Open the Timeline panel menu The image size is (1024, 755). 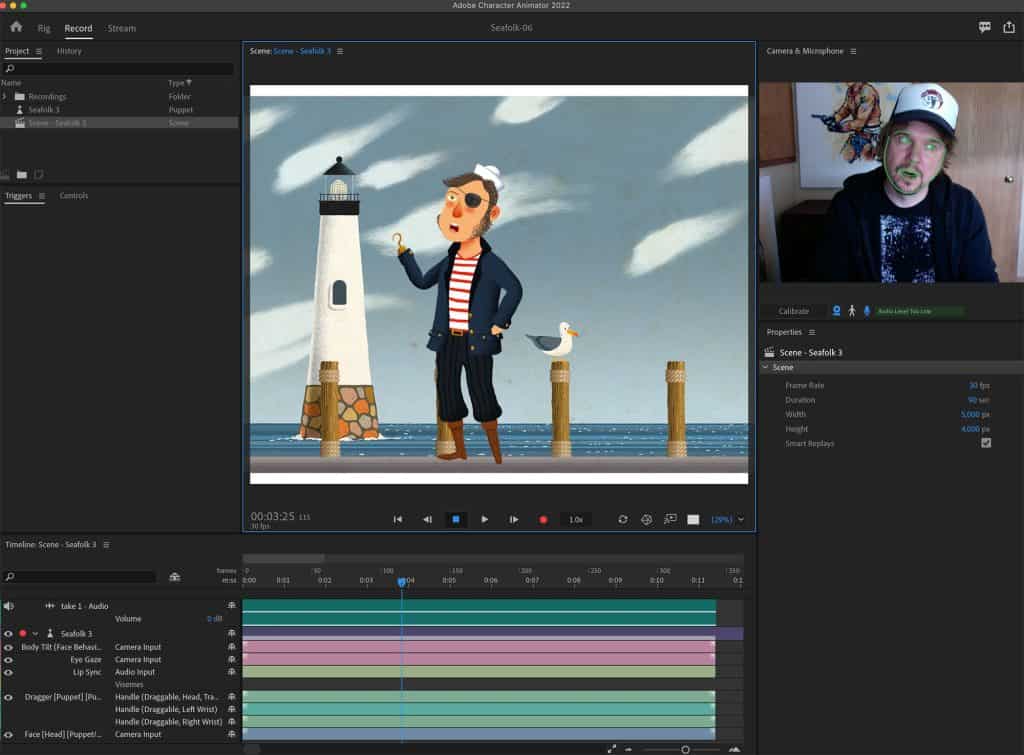pyautogui.click(x=106, y=545)
